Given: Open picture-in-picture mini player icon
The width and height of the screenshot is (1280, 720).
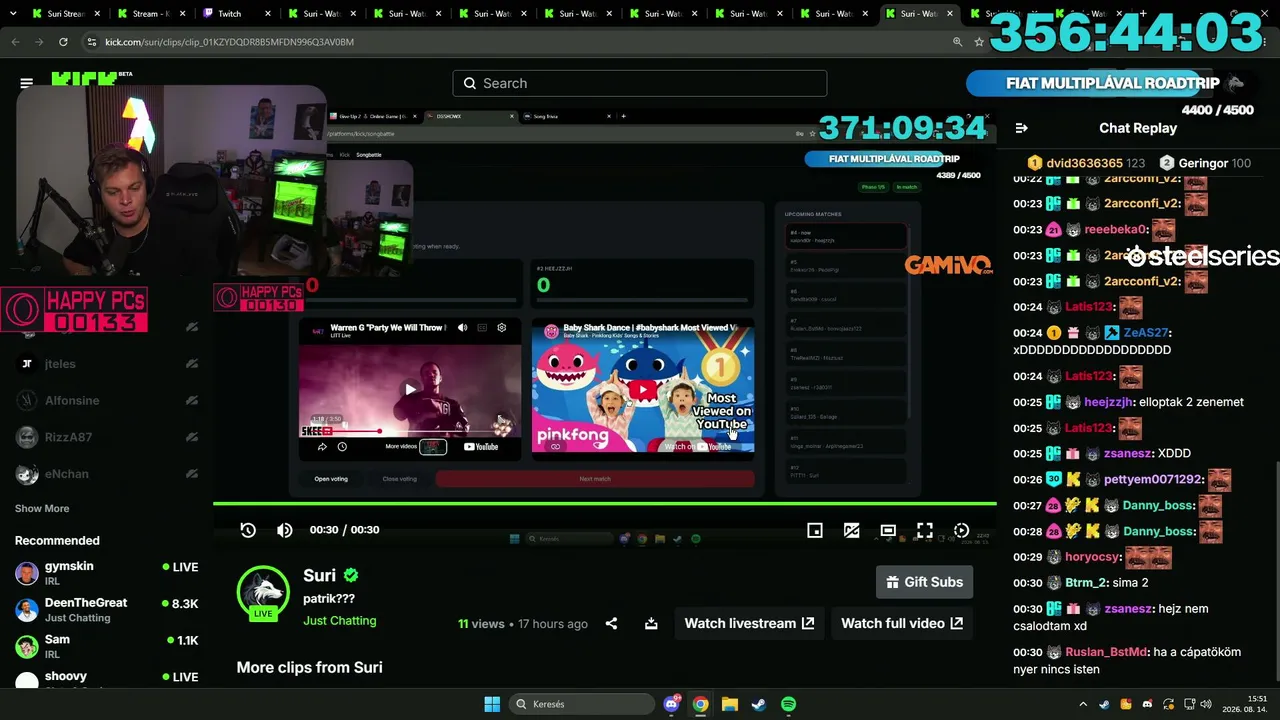Looking at the screenshot, I should tap(815, 531).
